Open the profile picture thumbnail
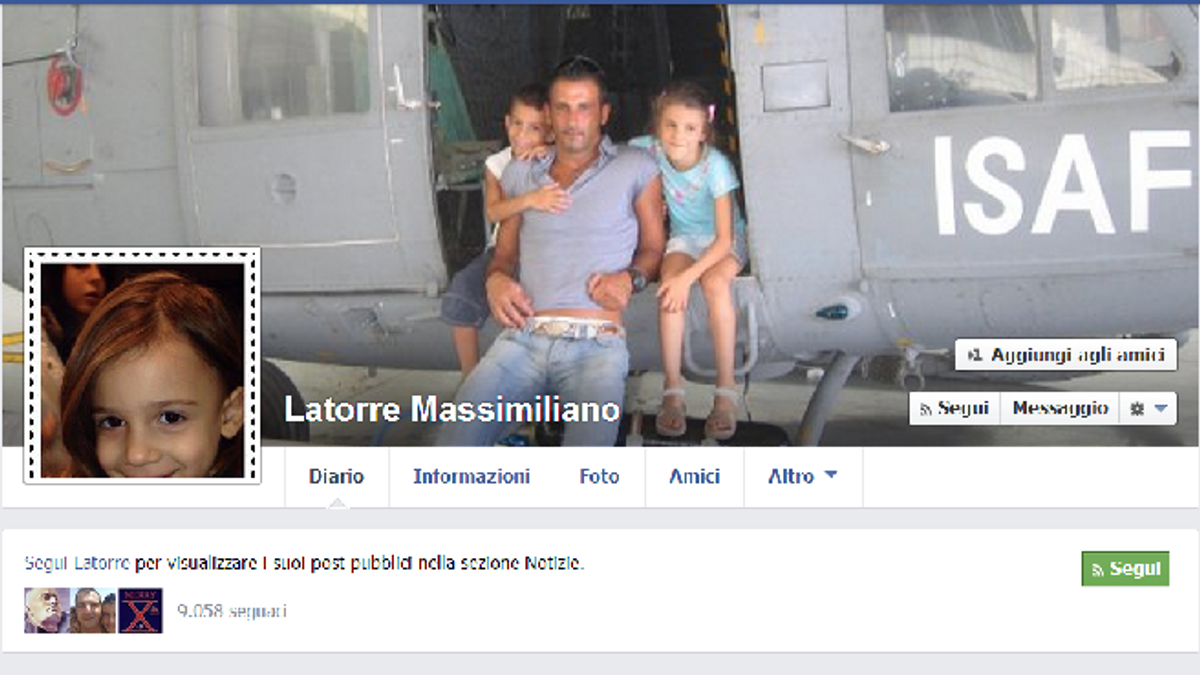This screenshot has height=675, width=1200. click(x=142, y=366)
